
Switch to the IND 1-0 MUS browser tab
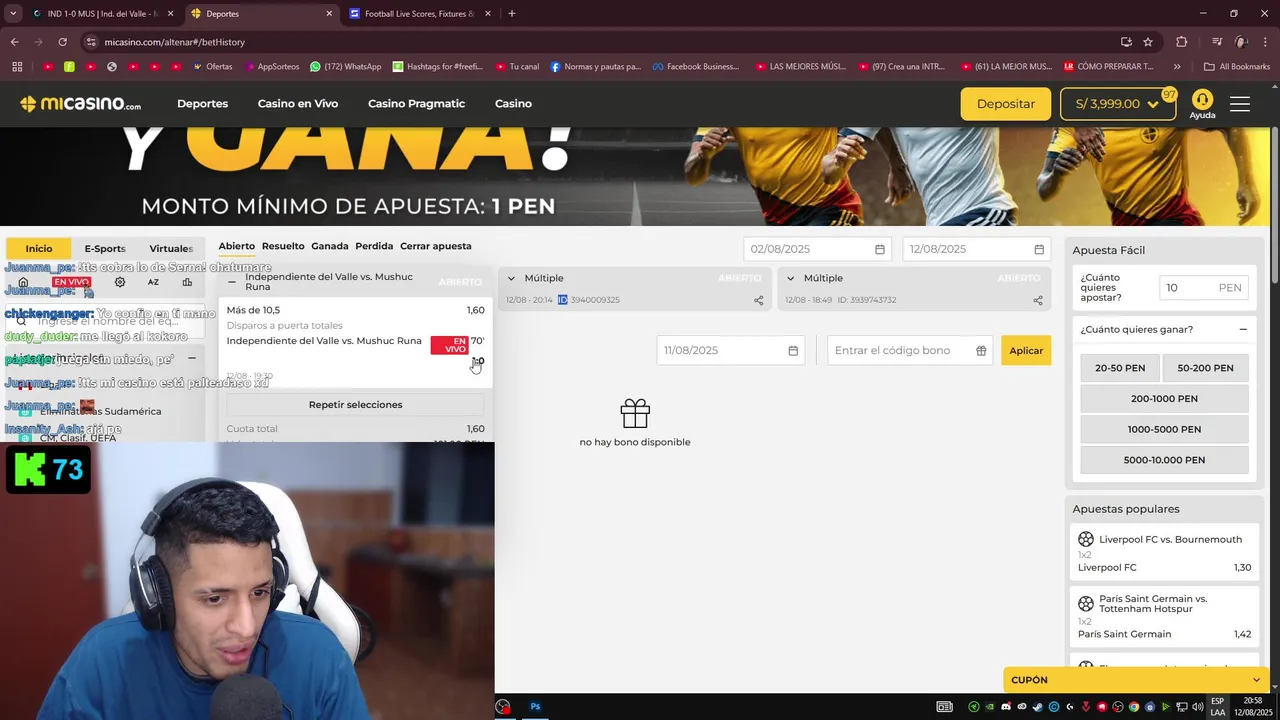point(102,14)
